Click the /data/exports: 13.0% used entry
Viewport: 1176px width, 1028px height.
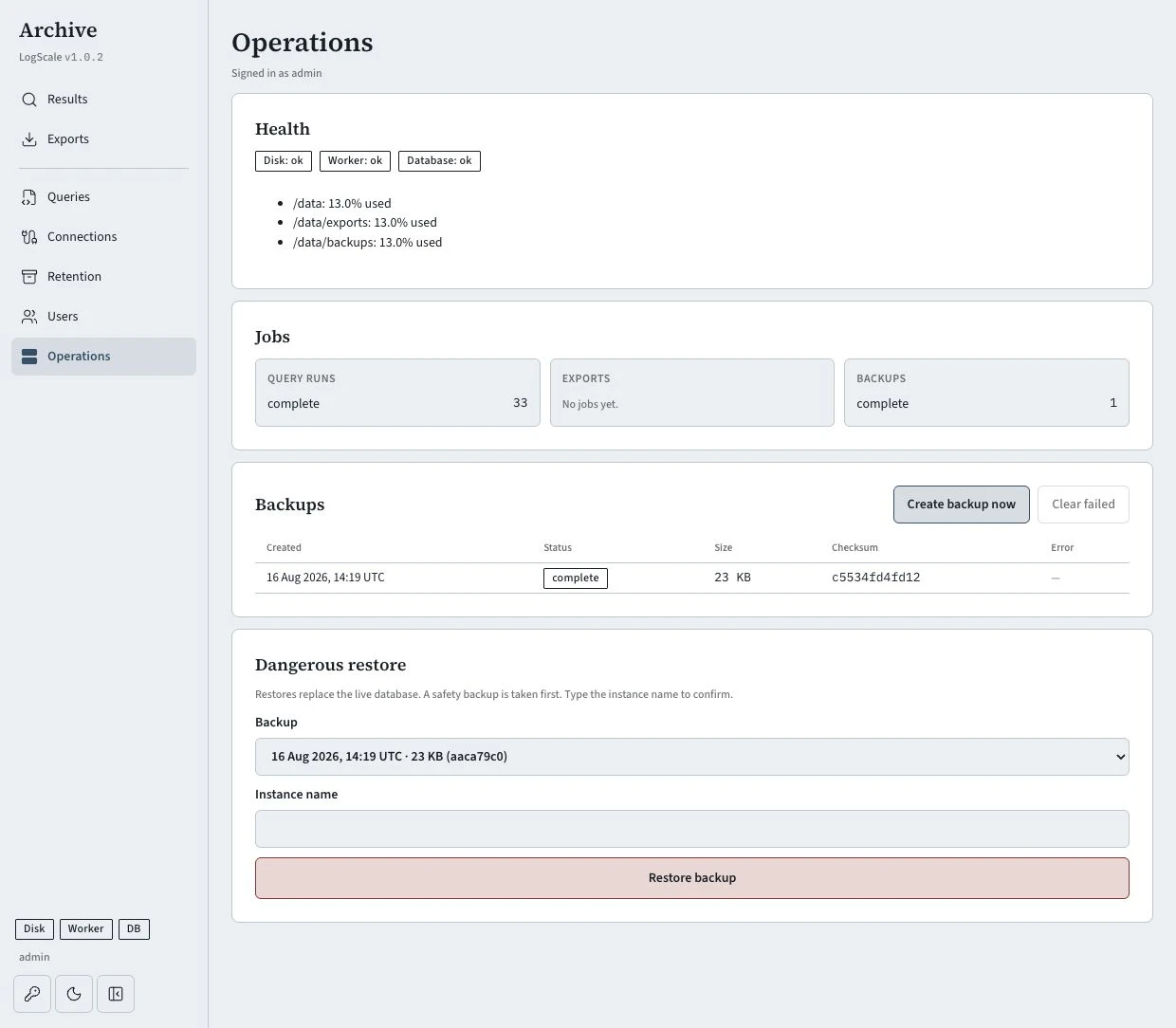pos(365,223)
